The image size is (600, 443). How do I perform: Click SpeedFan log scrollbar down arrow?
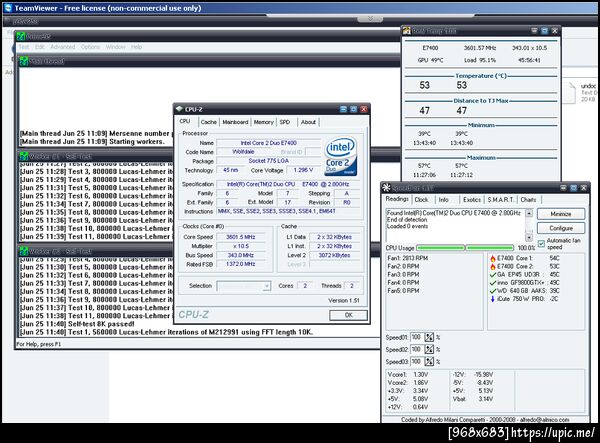tap(529, 238)
